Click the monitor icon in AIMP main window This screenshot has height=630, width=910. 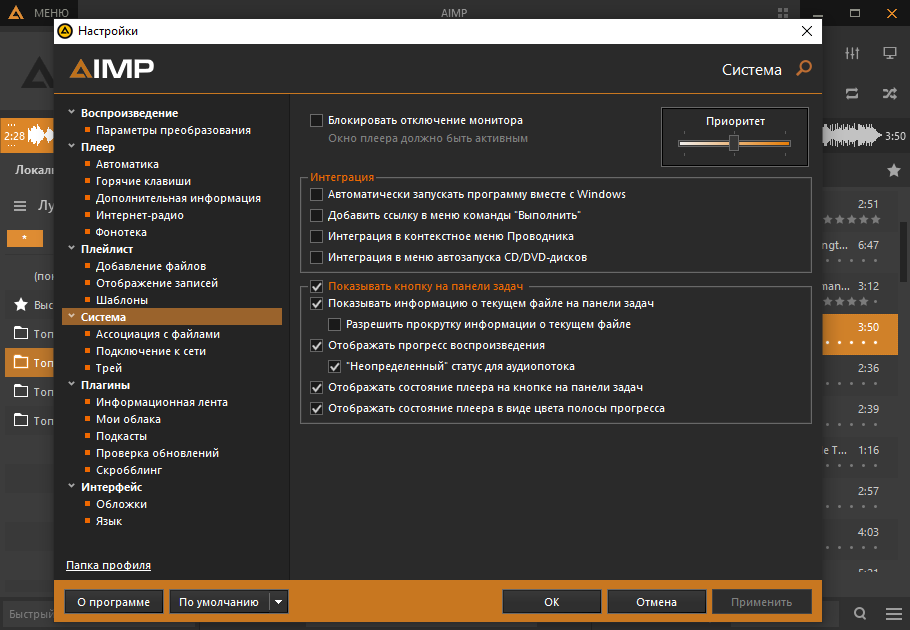(x=890, y=53)
